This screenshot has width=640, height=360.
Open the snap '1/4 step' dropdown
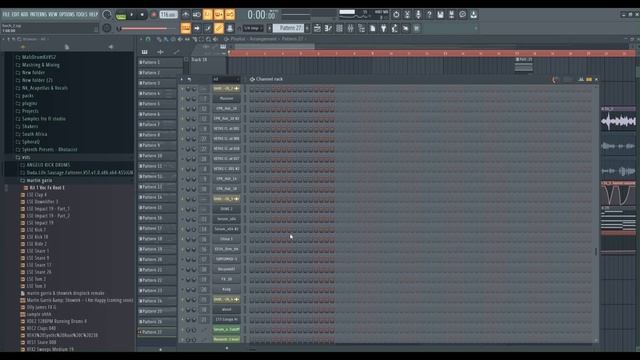coord(253,28)
